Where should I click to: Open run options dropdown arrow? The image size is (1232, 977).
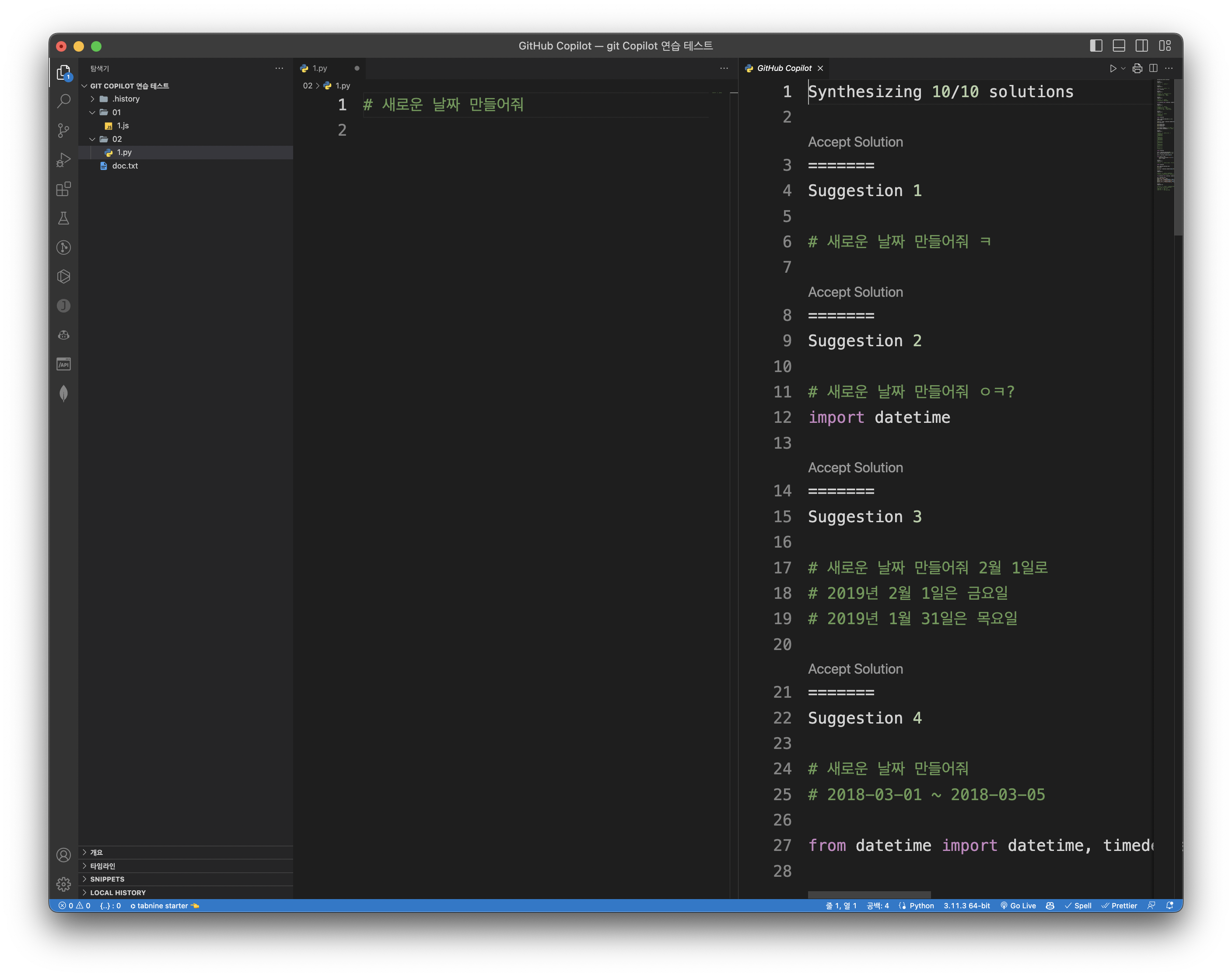point(1123,68)
